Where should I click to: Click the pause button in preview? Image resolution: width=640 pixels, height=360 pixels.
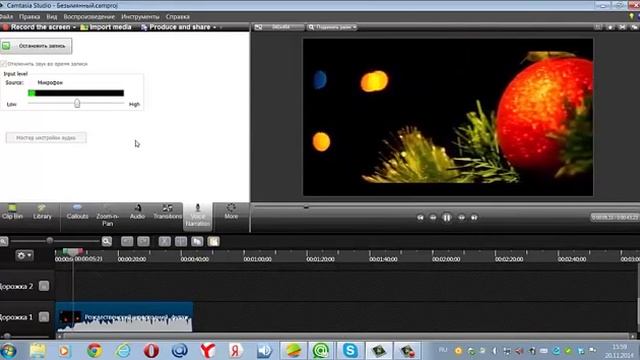tap(447, 218)
